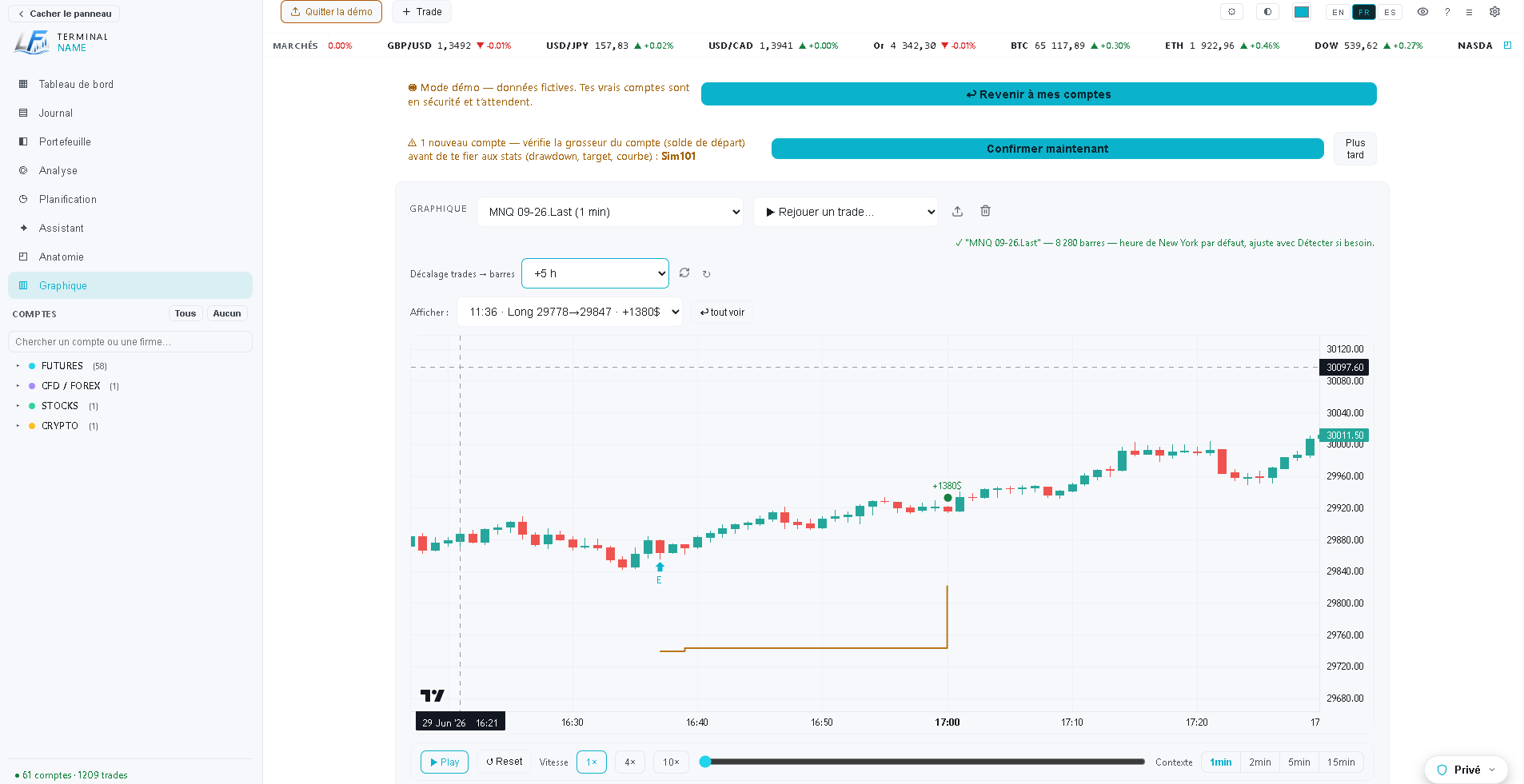Image resolution: width=1524 pixels, height=784 pixels.
Task: Expand the Privé privacy dropdown
Action: pyautogui.click(x=1466, y=770)
